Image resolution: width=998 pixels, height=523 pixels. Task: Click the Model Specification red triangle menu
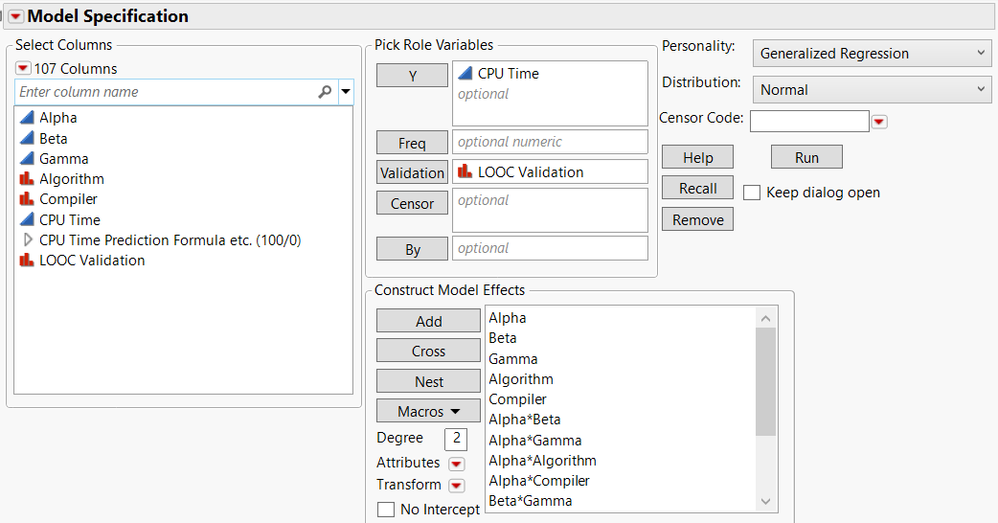click(16, 16)
